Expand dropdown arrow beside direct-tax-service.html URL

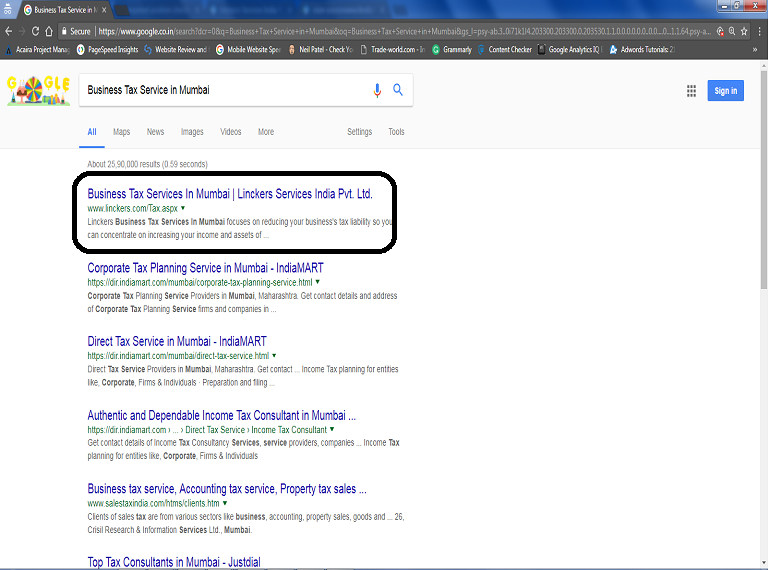point(274,356)
